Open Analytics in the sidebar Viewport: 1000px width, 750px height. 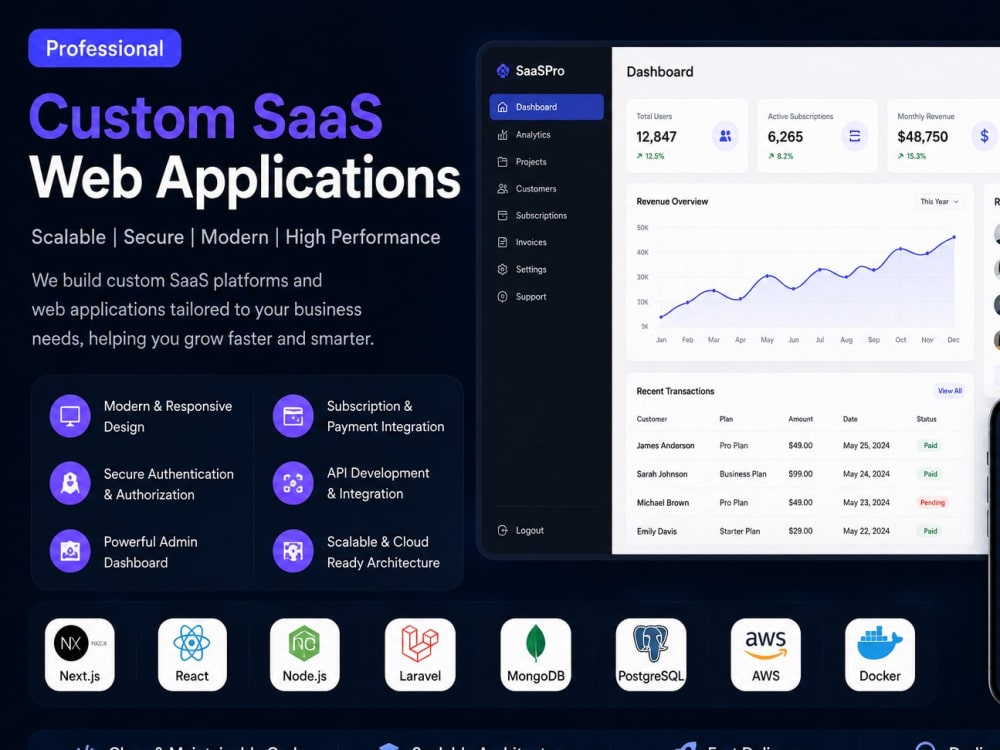coord(533,135)
